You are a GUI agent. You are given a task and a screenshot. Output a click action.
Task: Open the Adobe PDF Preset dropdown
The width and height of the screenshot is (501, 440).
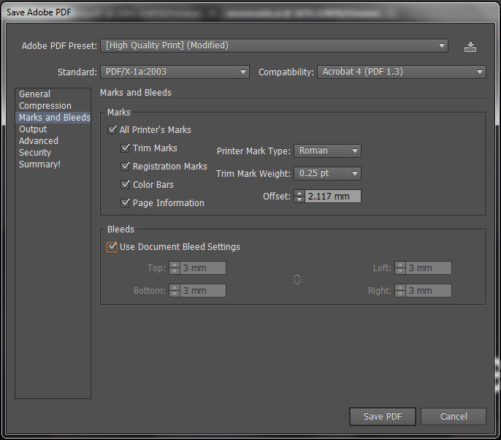274,46
